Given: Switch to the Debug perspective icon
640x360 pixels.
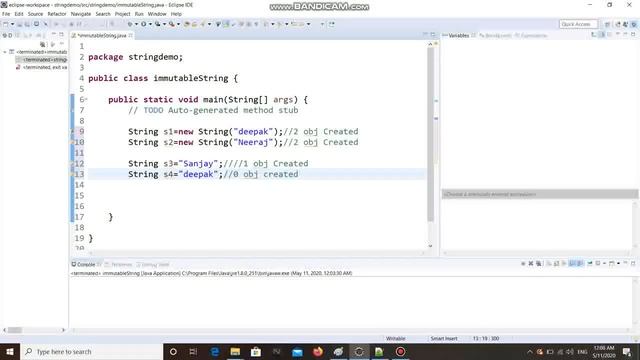Looking at the screenshot, I should 634,24.
